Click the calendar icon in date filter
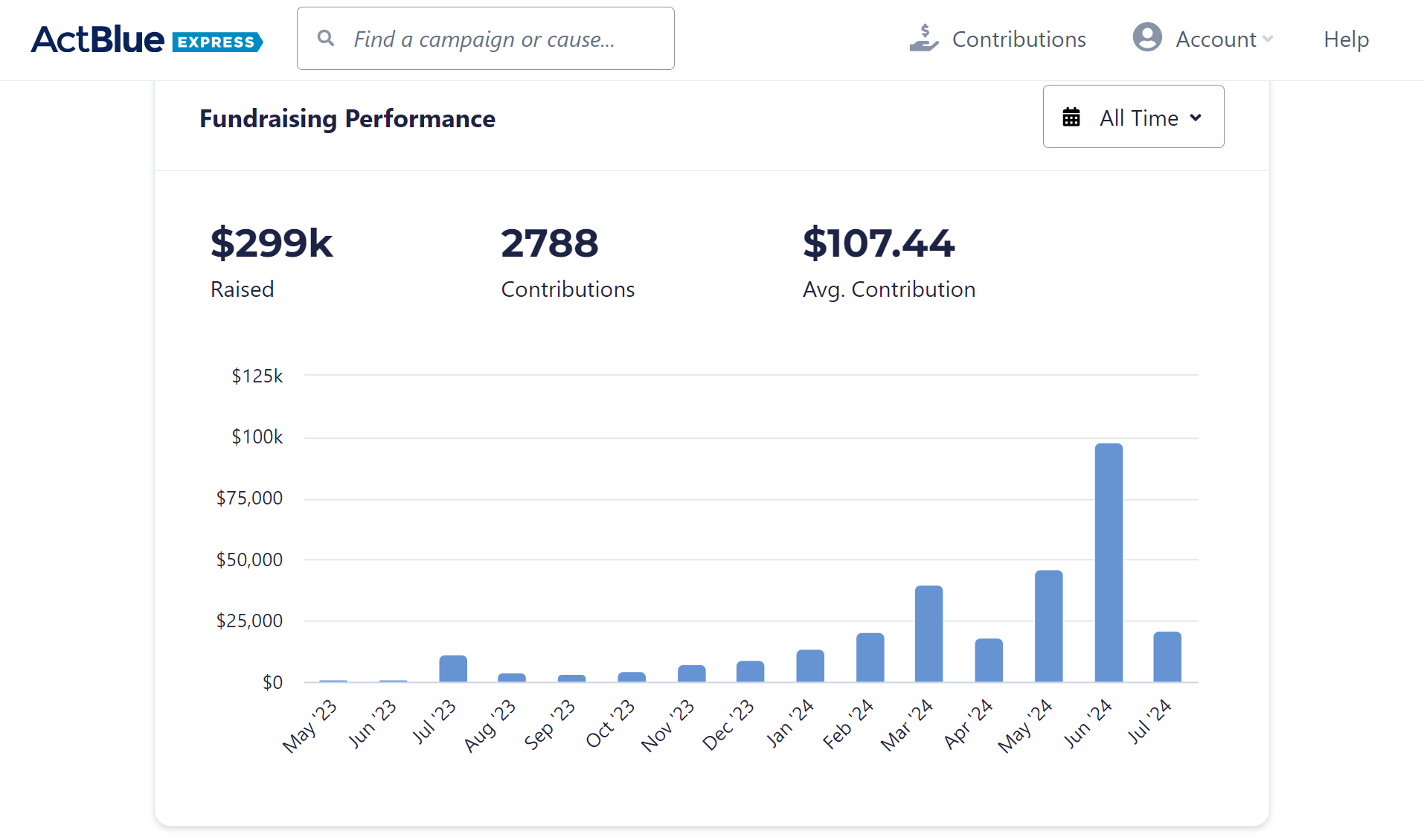 click(x=1071, y=118)
